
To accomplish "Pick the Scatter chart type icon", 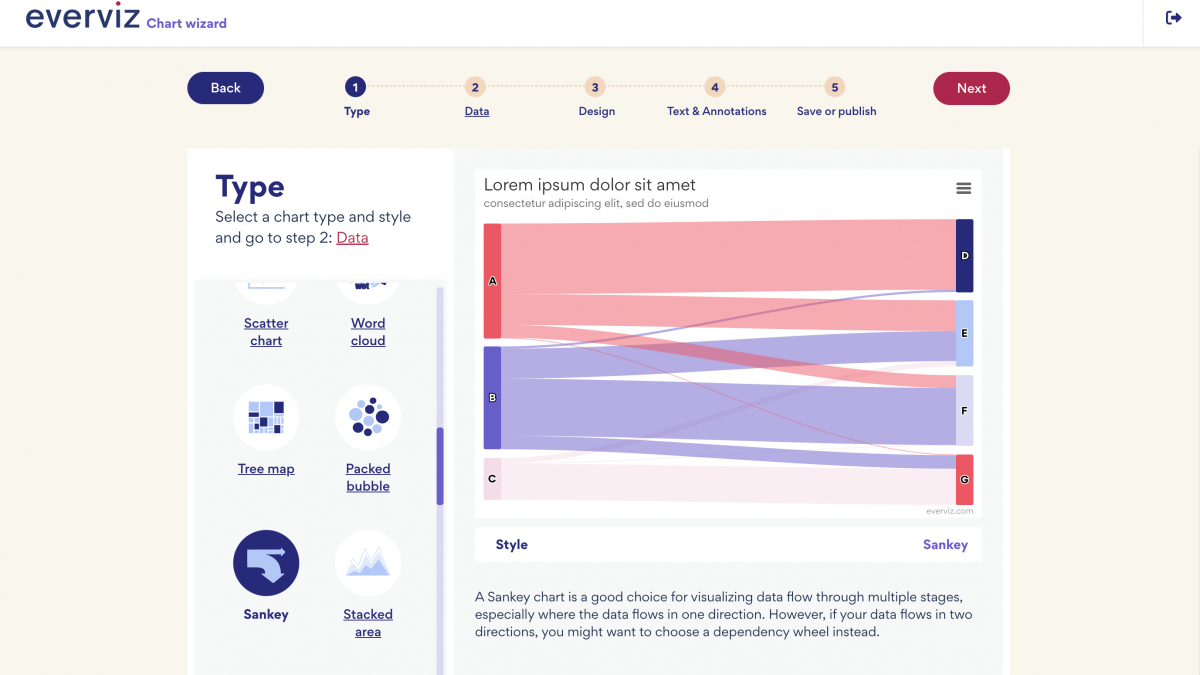I will tap(266, 283).
